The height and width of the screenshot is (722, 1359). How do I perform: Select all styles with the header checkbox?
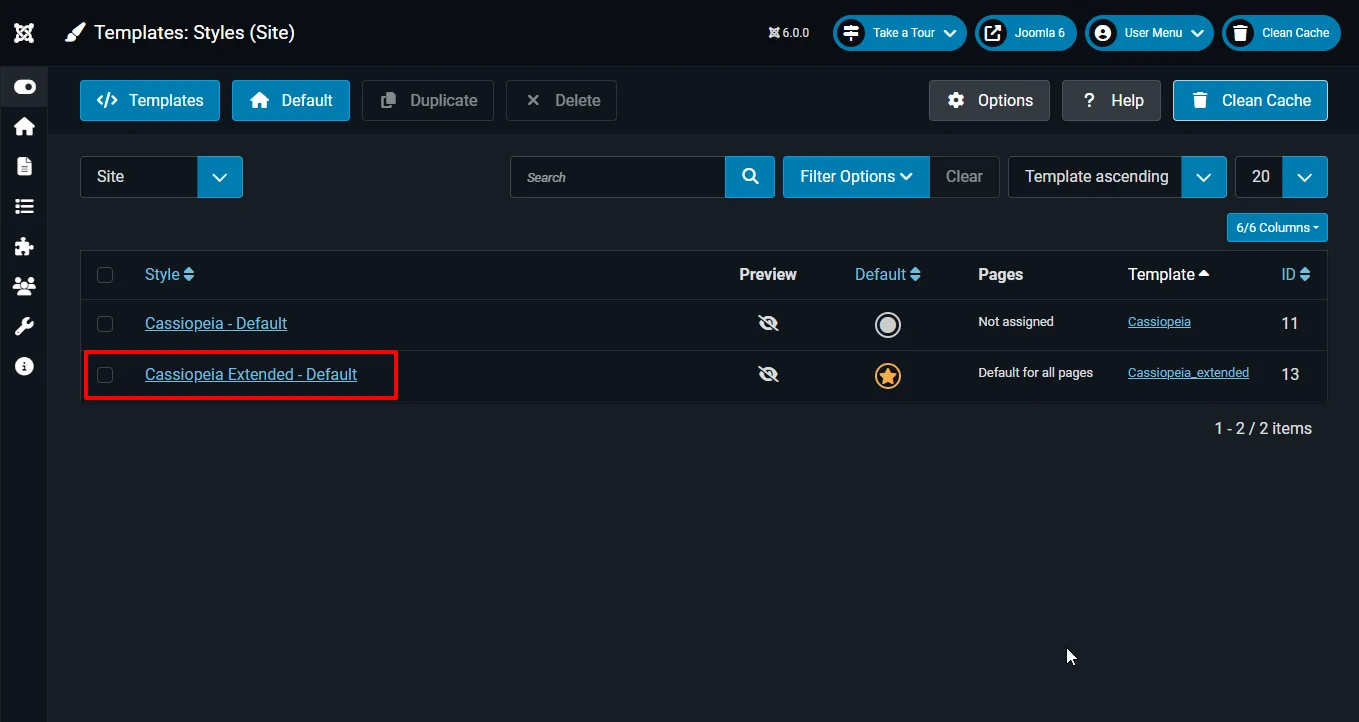(x=105, y=274)
